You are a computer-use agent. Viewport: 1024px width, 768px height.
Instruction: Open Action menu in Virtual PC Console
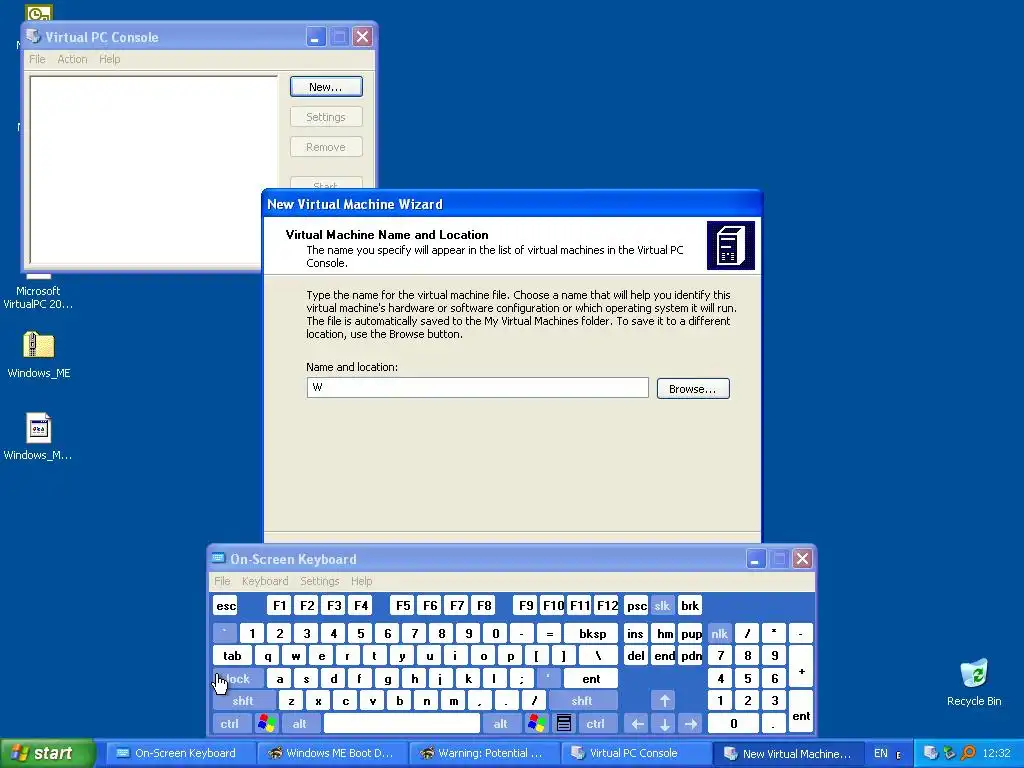(x=72, y=59)
